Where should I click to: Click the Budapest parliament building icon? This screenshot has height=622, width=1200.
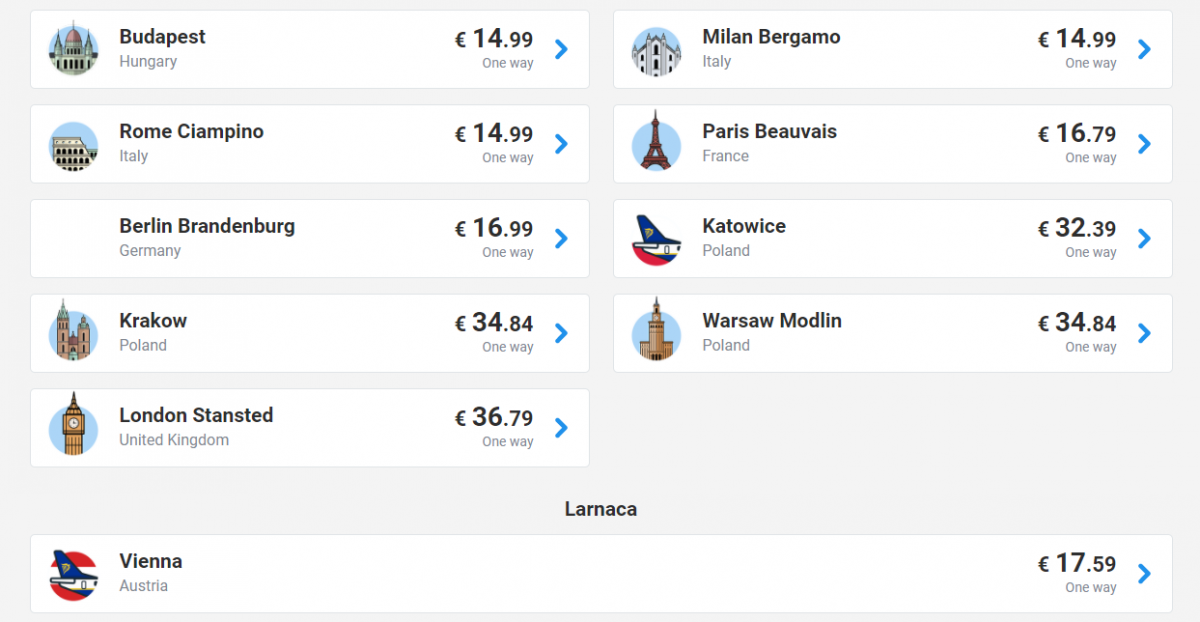tap(74, 49)
